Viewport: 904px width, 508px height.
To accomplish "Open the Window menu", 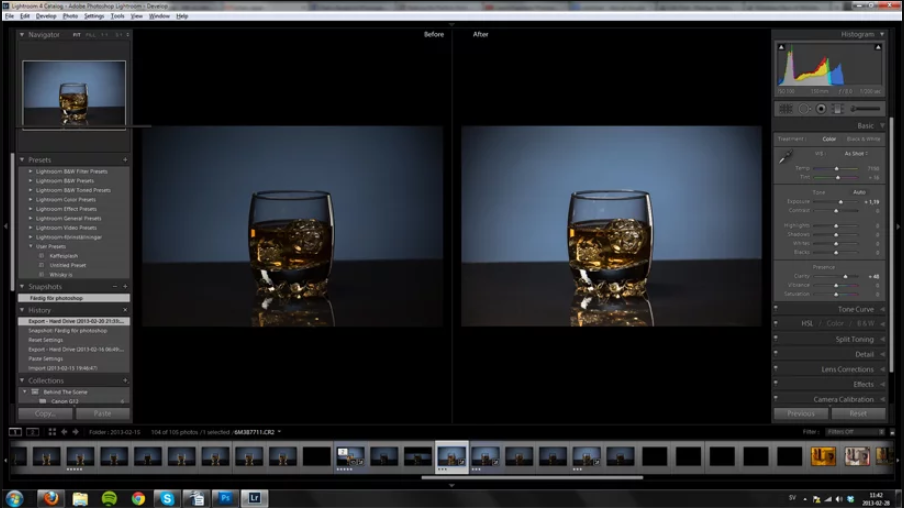I will click(x=159, y=16).
